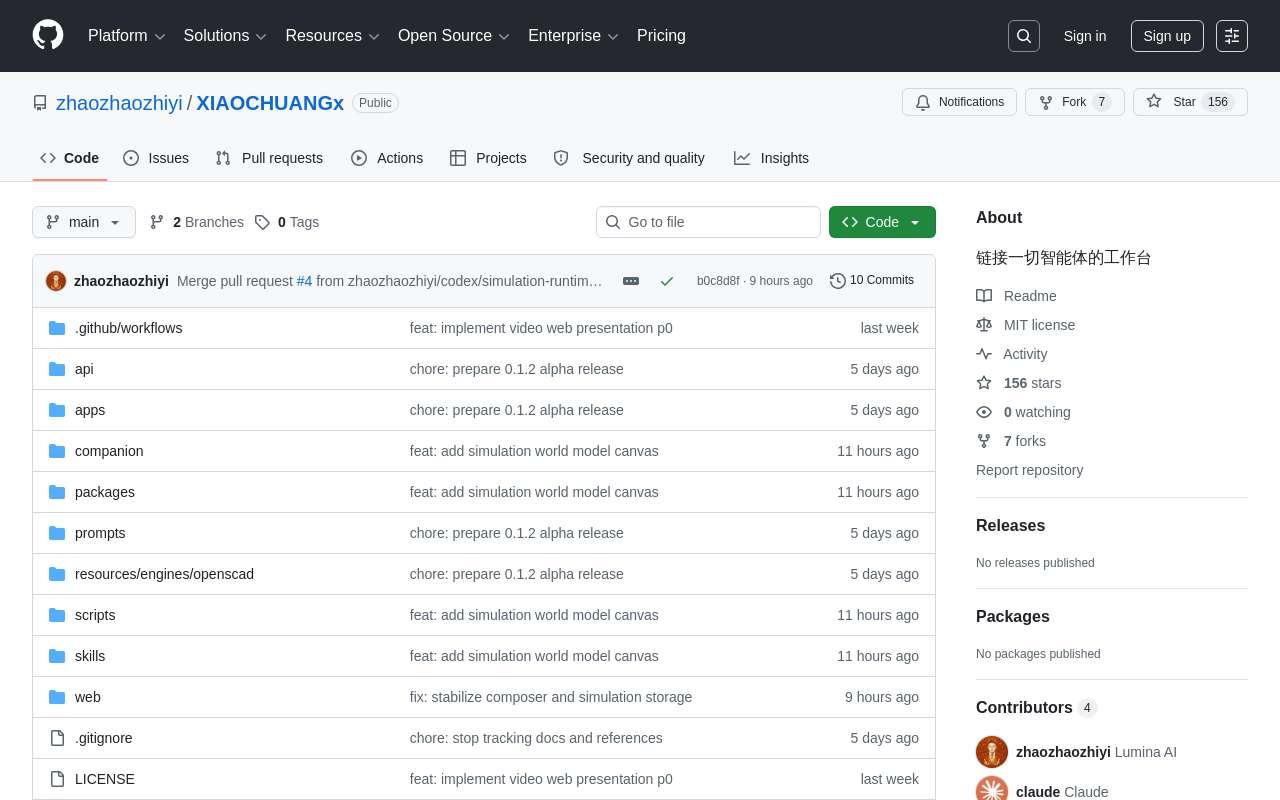Open zhaozhaozhiyi contributor avatar
This screenshot has width=1280, height=800.
click(x=992, y=752)
